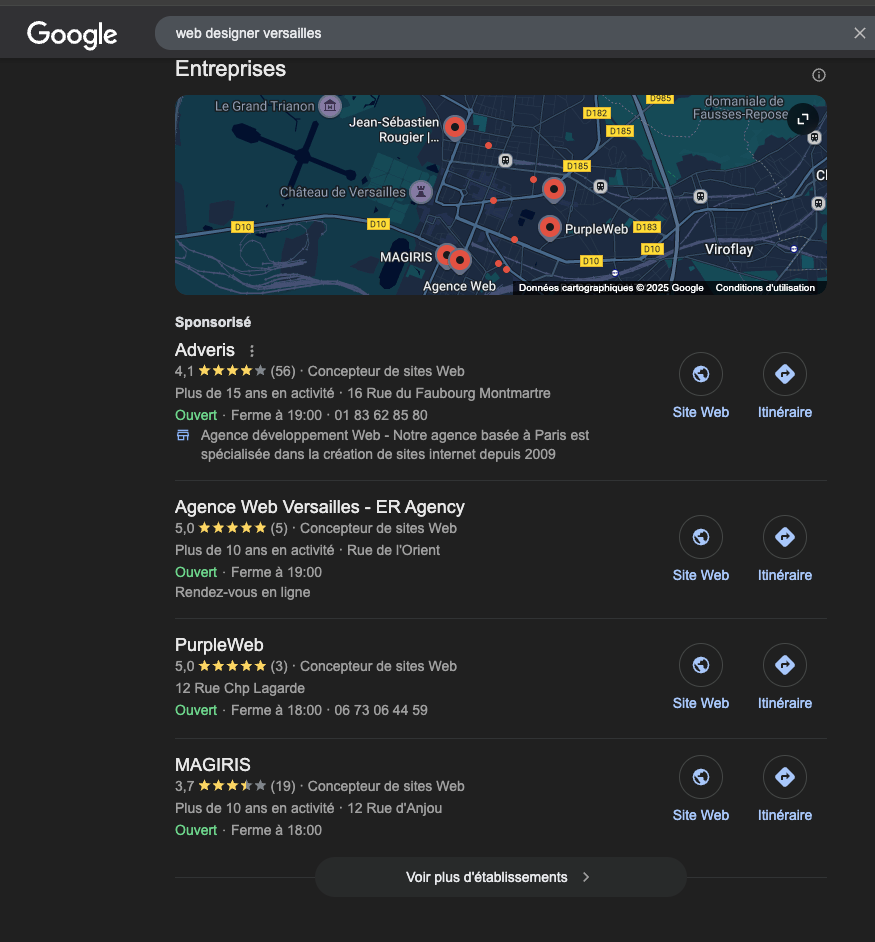Click the Viroflay label on the map
Viewport: 875px width, 942px height.
coord(729,249)
